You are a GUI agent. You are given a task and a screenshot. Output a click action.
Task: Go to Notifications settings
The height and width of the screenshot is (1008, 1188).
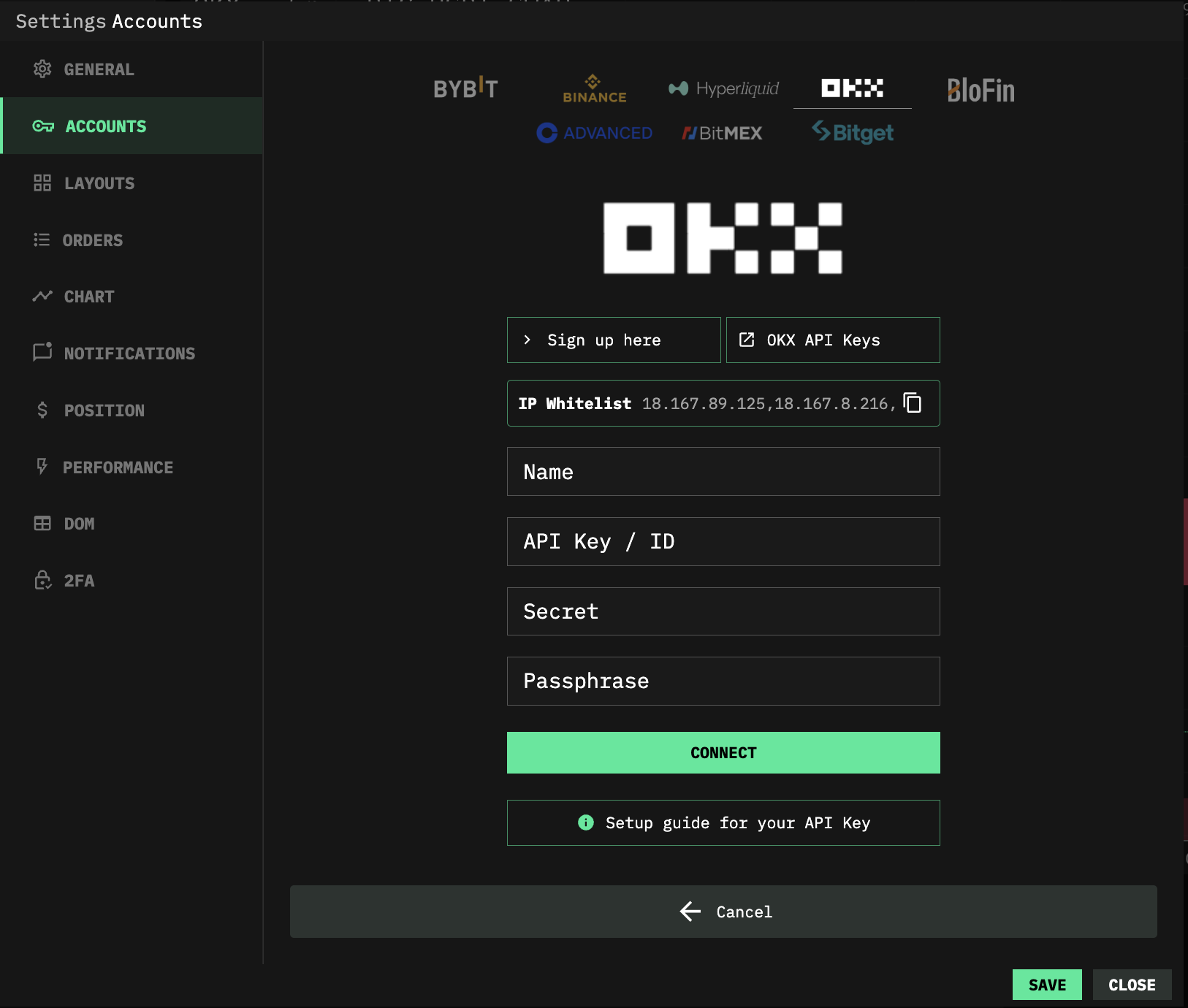(x=129, y=354)
